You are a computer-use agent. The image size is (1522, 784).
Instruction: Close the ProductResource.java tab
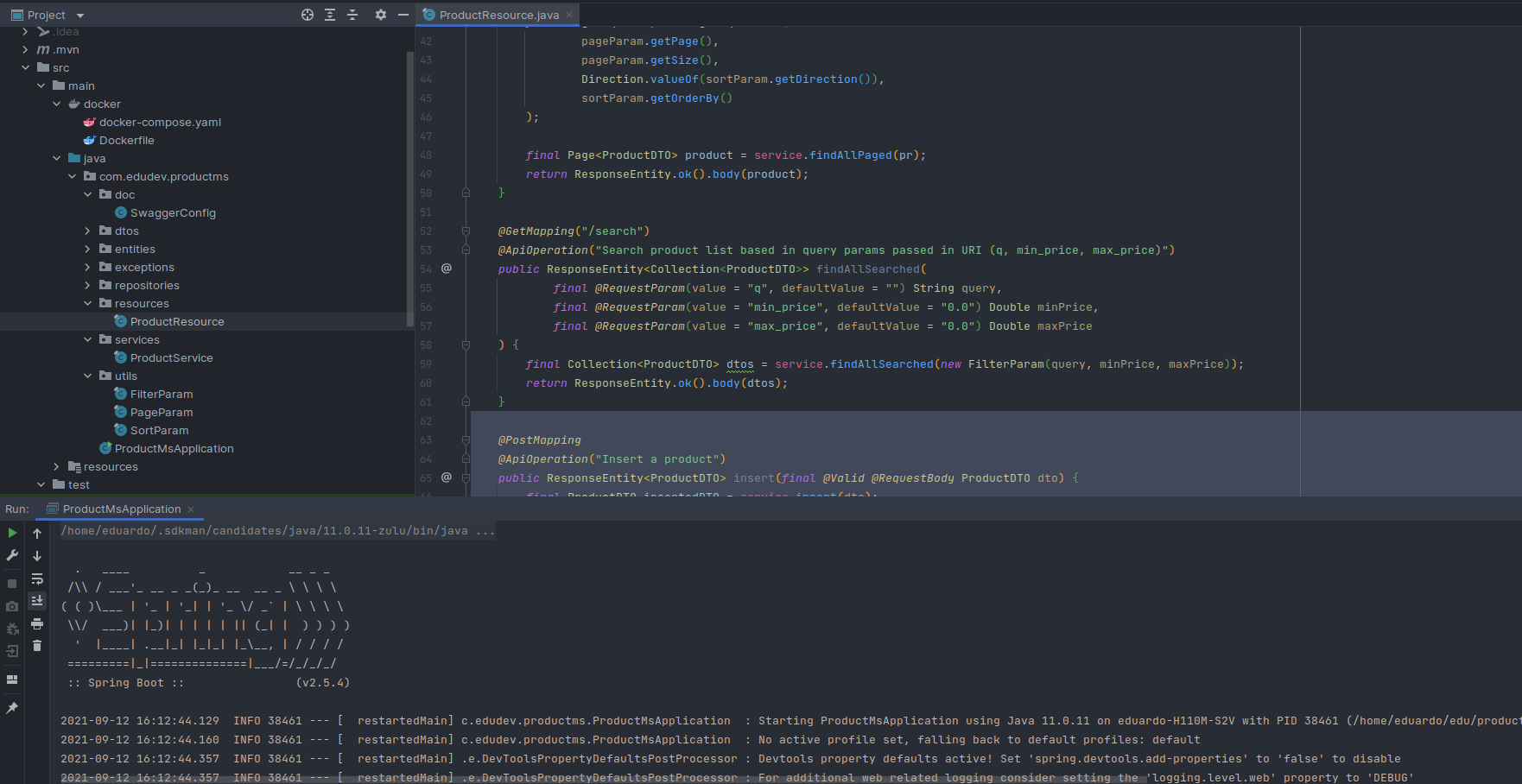(569, 15)
